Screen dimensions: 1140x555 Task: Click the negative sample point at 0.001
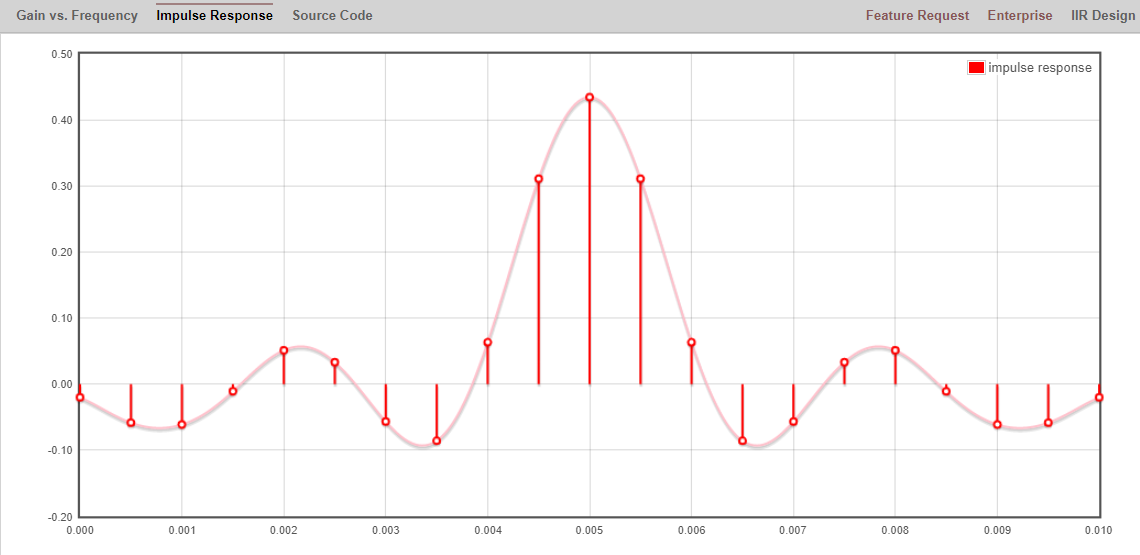(182, 425)
